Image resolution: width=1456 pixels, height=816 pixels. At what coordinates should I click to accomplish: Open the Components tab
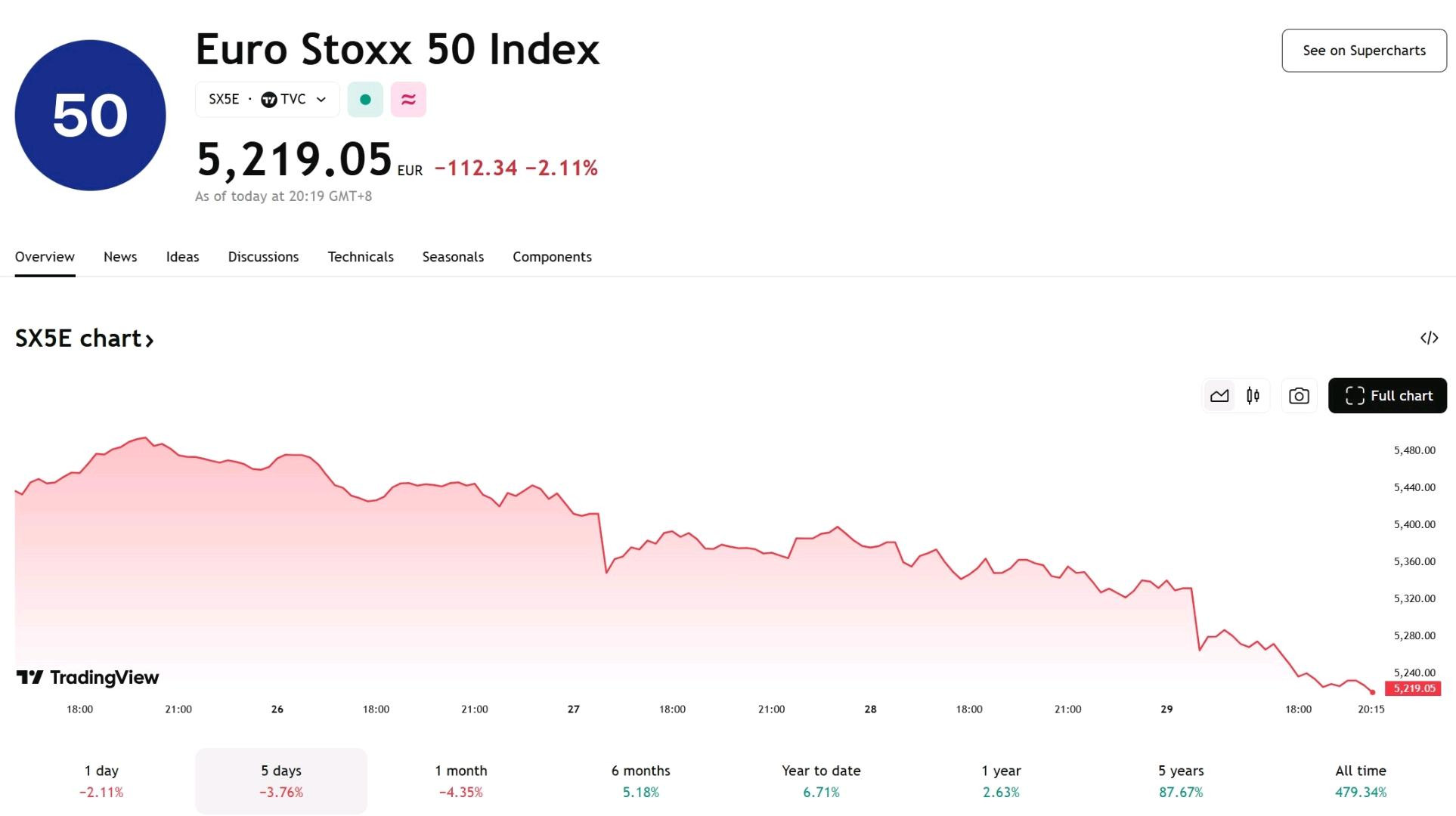[x=552, y=257]
